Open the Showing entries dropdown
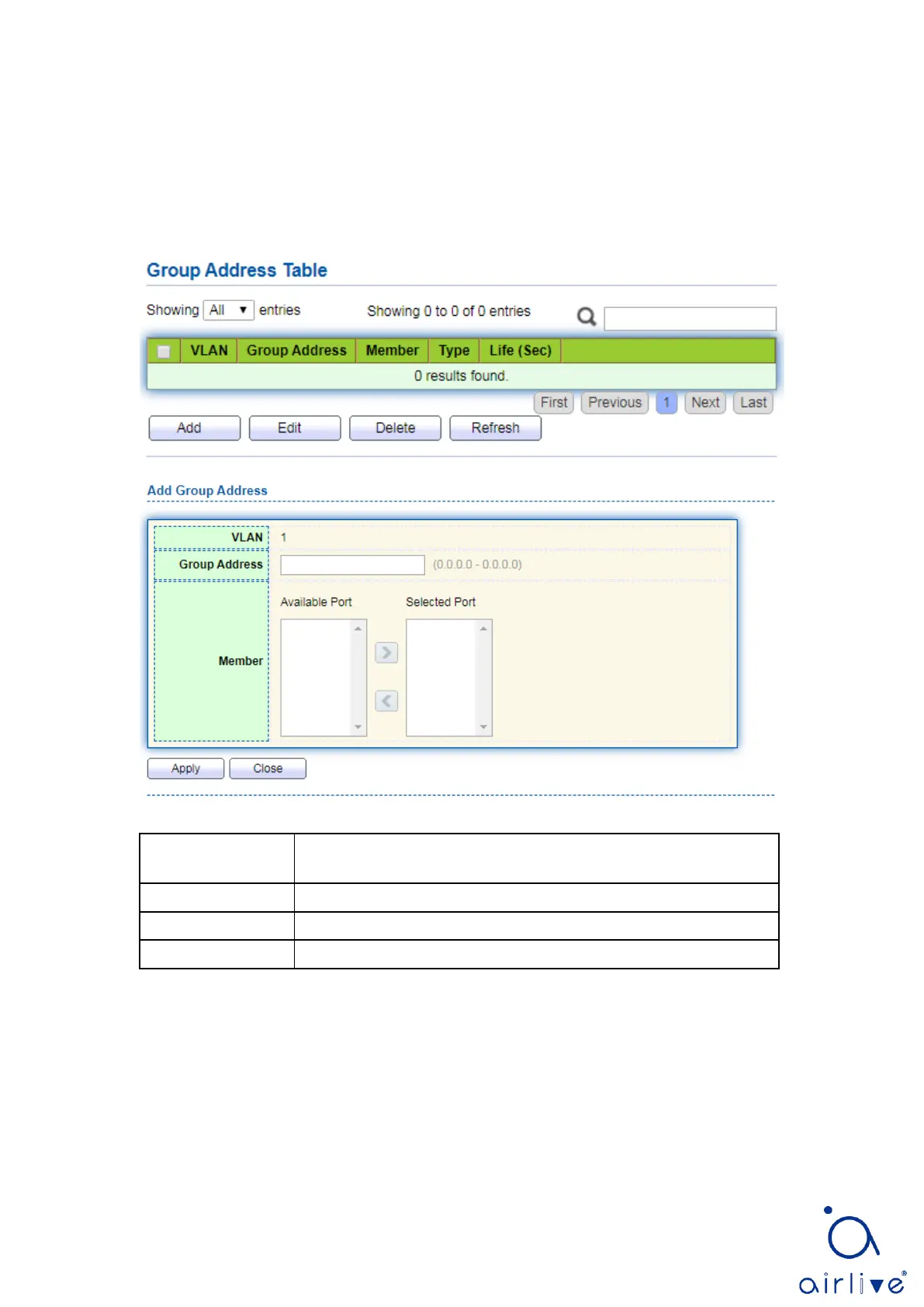 click(229, 310)
